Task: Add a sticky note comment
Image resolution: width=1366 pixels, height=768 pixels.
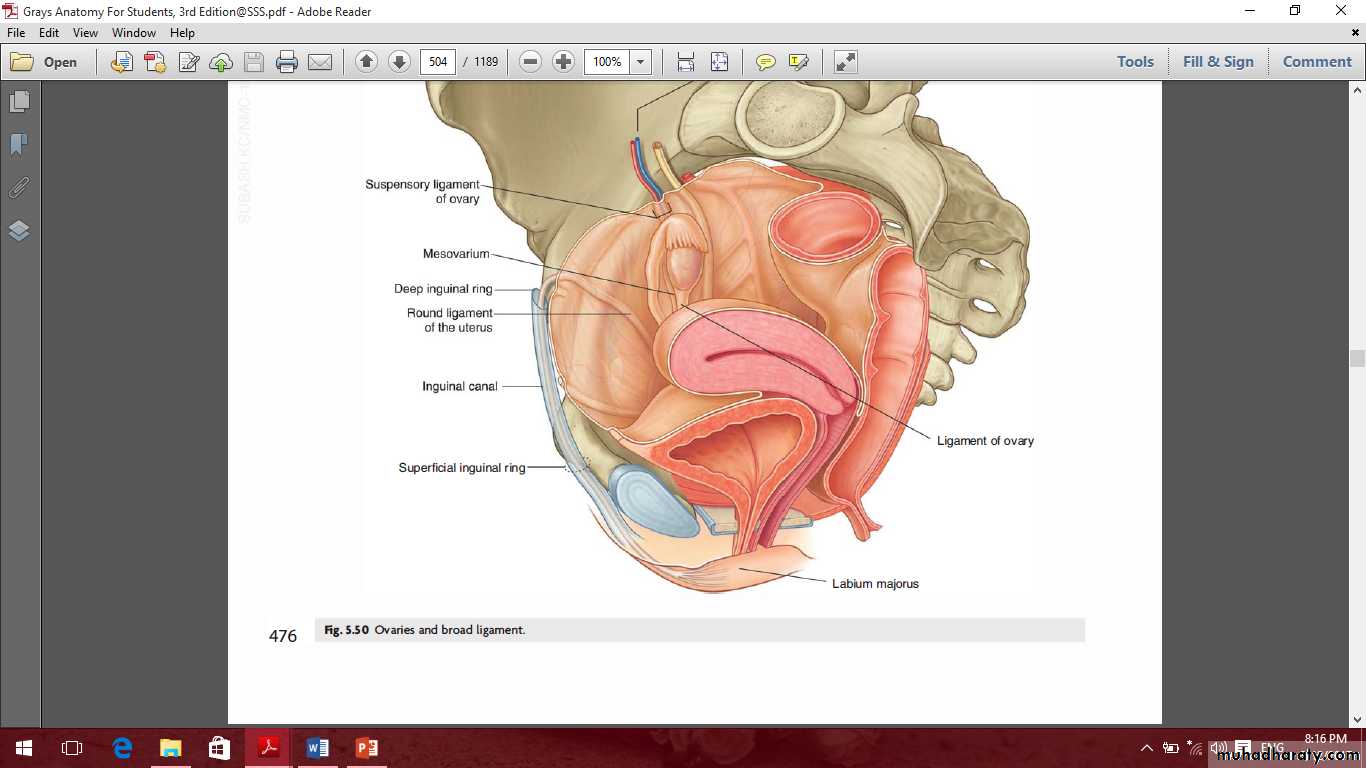Action: pyautogui.click(x=765, y=62)
